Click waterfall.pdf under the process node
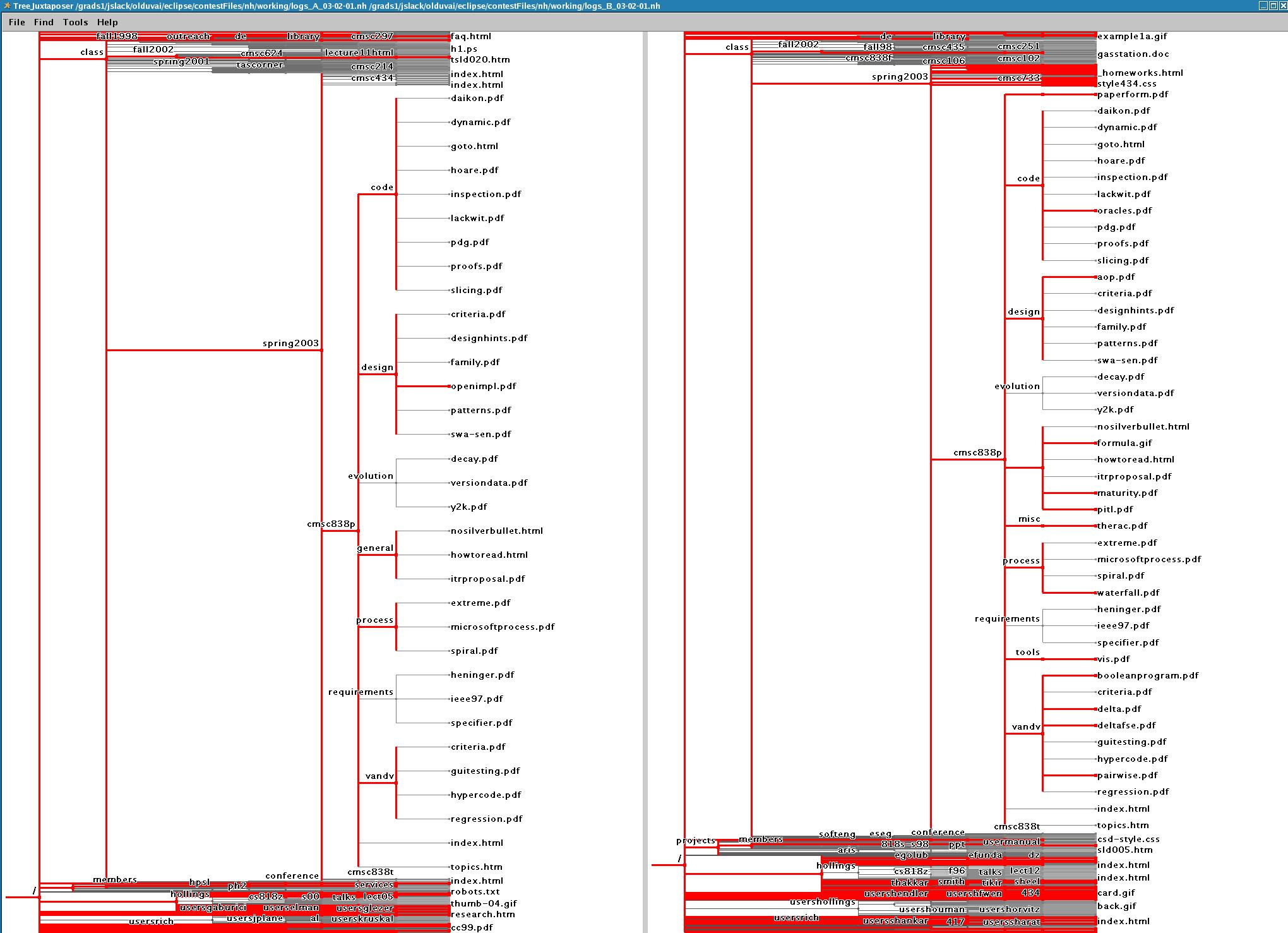The width and height of the screenshot is (1288, 933). point(1128,593)
